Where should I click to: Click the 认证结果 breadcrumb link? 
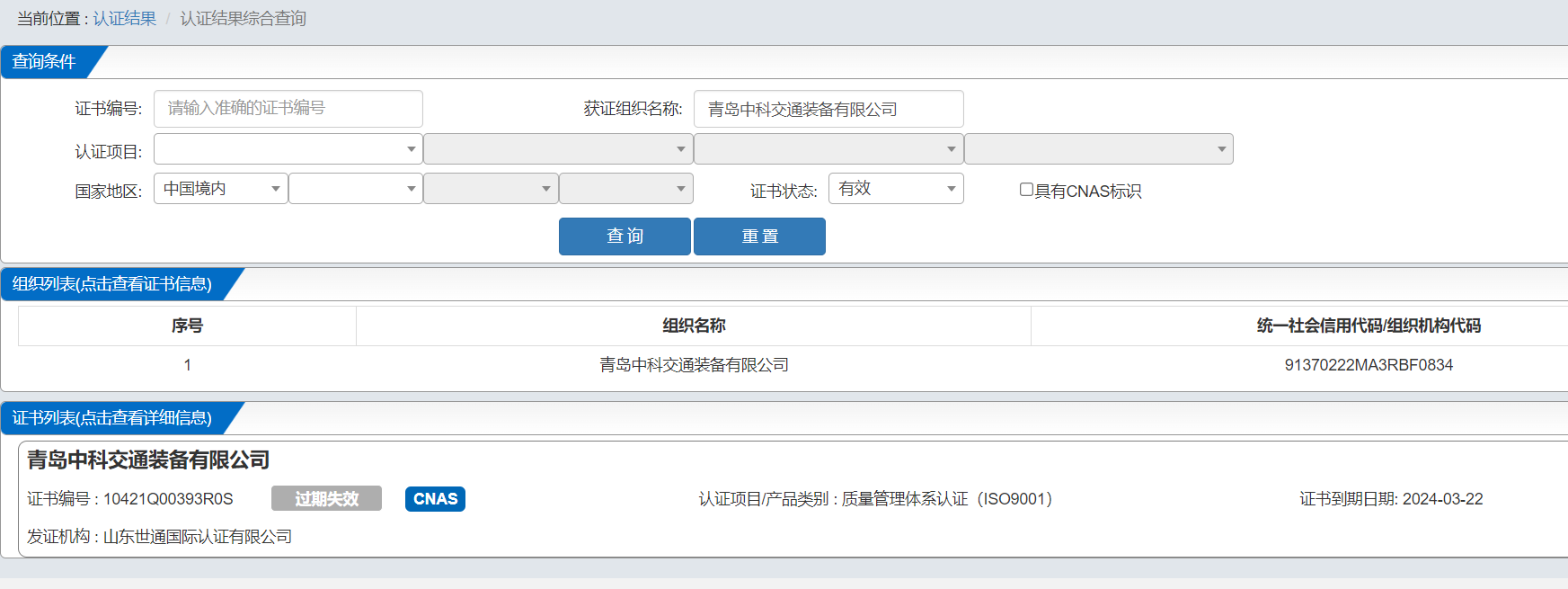click(x=125, y=19)
